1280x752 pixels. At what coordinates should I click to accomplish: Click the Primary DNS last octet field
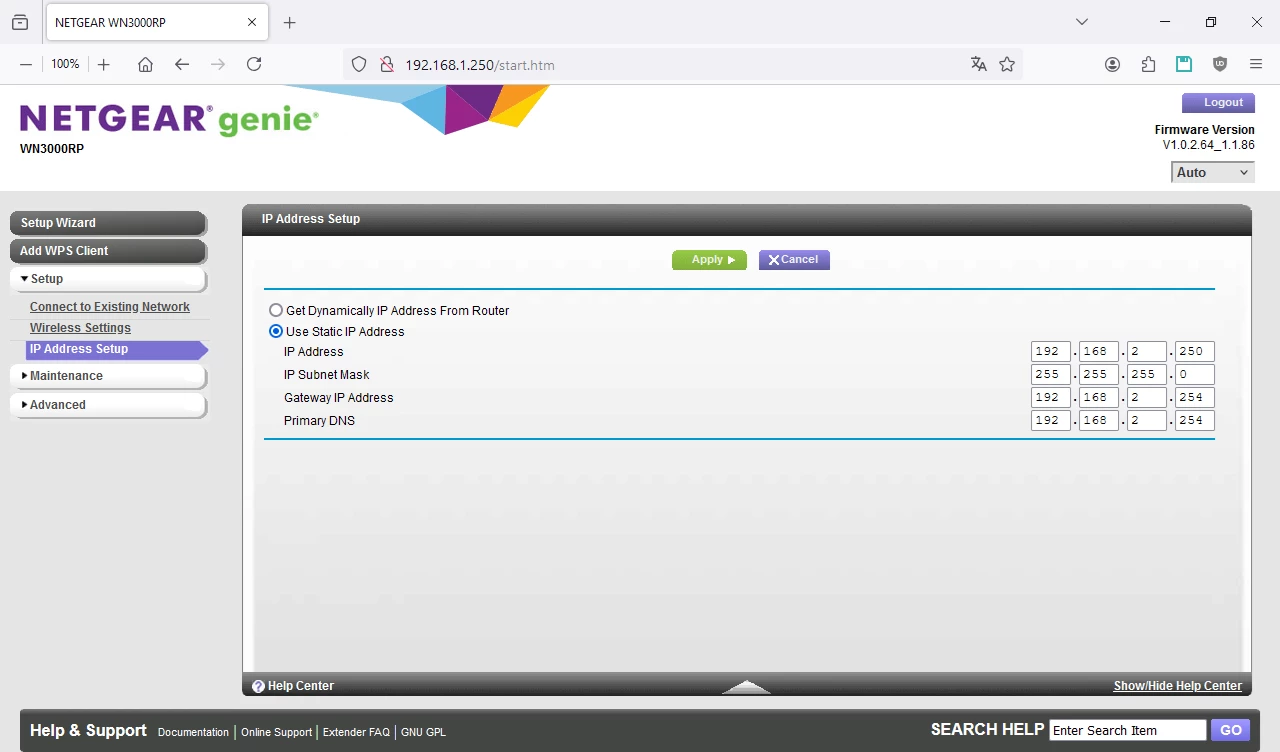pos(1195,421)
